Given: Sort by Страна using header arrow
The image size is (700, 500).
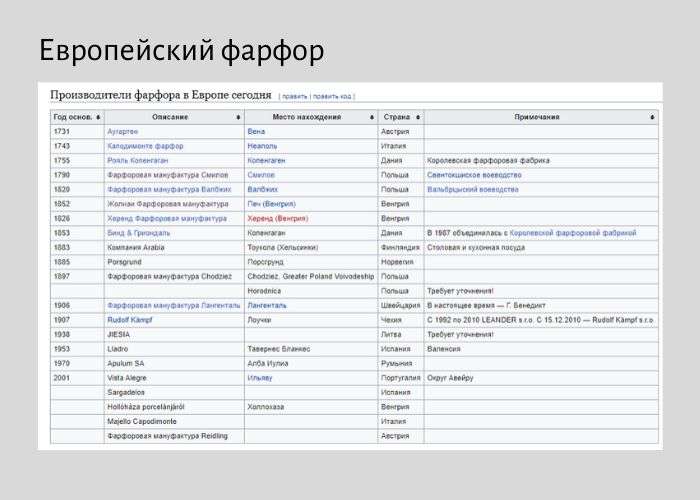Looking at the screenshot, I should (418, 117).
